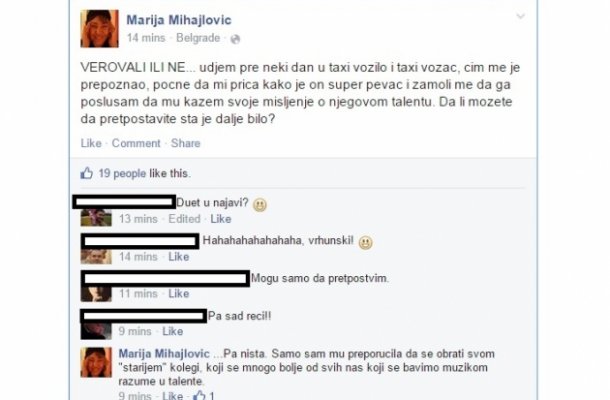Viewport: 610px width, 400px height.
Task: Share the taxi story post
Action: (x=186, y=143)
